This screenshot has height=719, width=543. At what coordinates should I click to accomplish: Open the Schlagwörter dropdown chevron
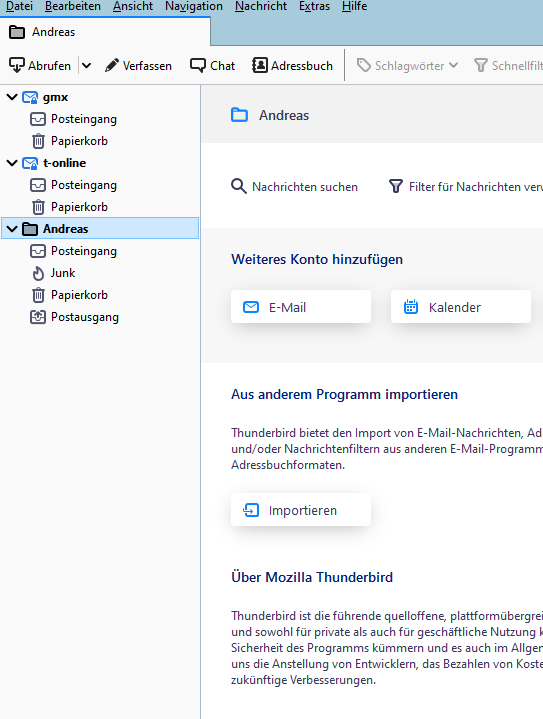click(x=454, y=65)
